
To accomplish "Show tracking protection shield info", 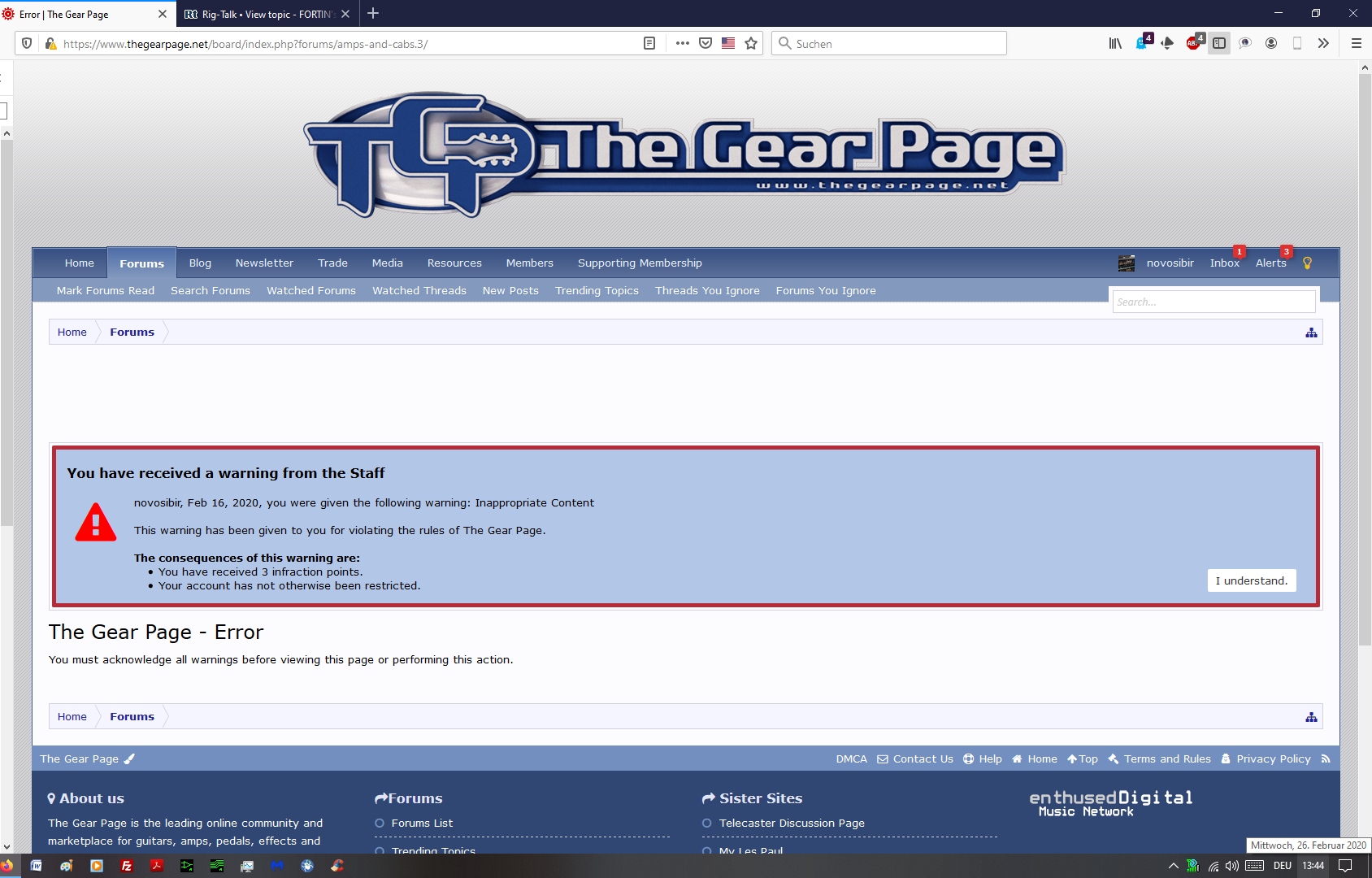I will coord(27,43).
